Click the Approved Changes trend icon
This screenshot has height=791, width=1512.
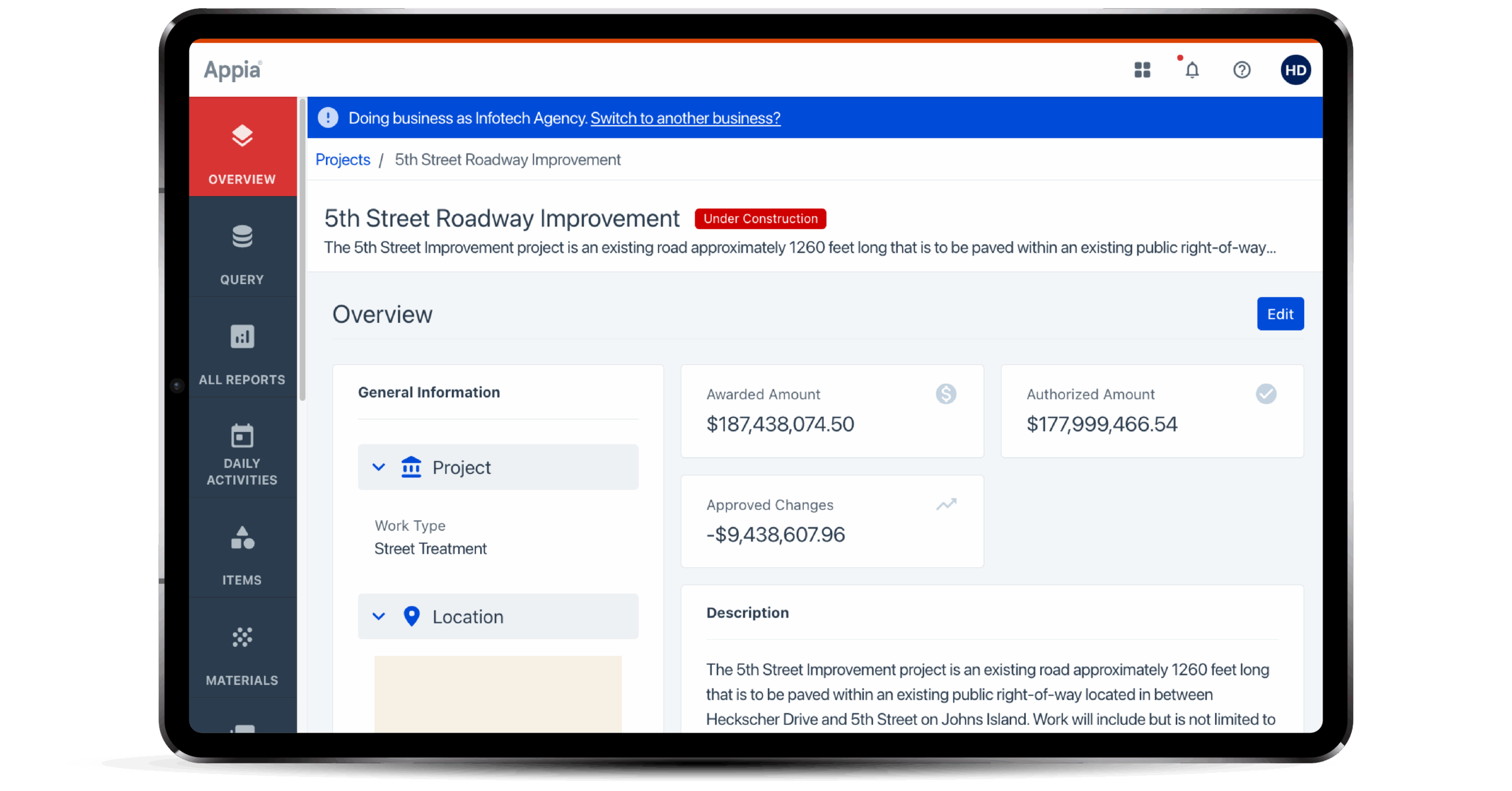point(946,505)
